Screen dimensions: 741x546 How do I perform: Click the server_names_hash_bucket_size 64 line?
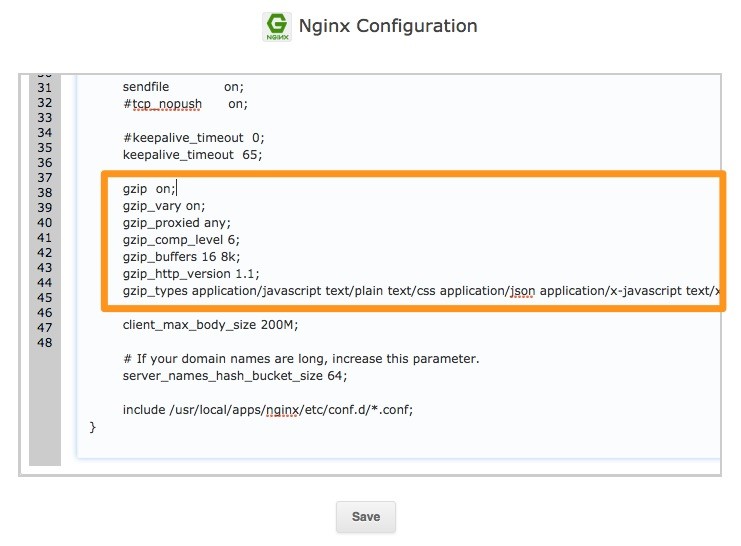(x=235, y=376)
